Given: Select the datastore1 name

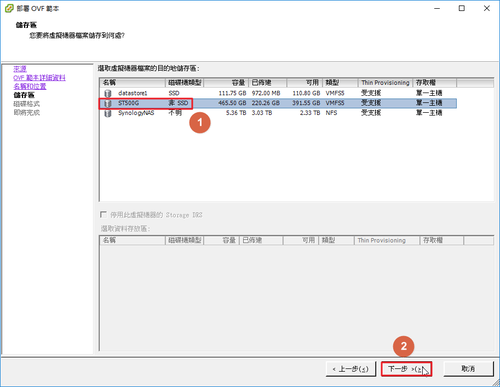Looking at the screenshot, I should 133,93.
